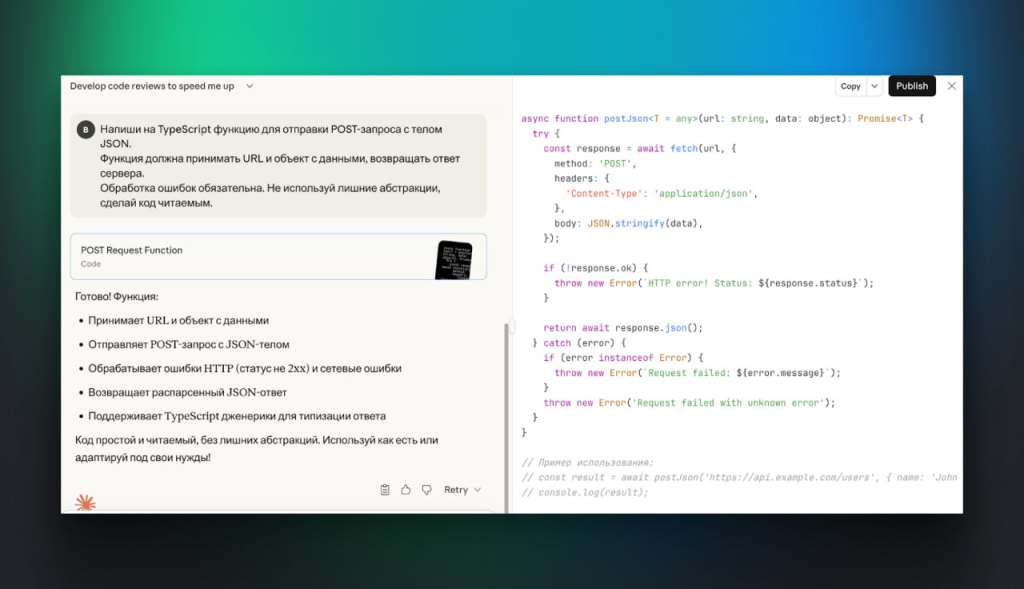The width and height of the screenshot is (1024, 589).
Task: Click the orange Claude starburst logo
Action: point(86,503)
